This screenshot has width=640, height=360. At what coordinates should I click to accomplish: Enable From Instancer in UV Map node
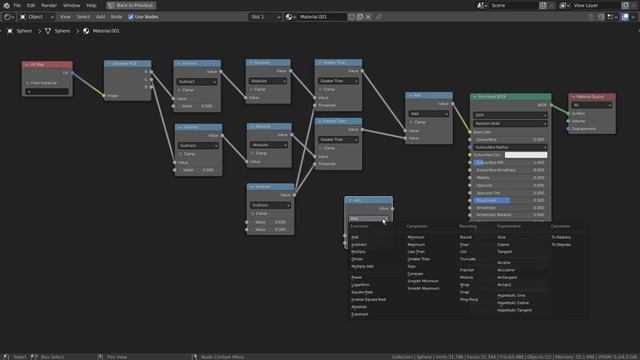(x=28, y=83)
